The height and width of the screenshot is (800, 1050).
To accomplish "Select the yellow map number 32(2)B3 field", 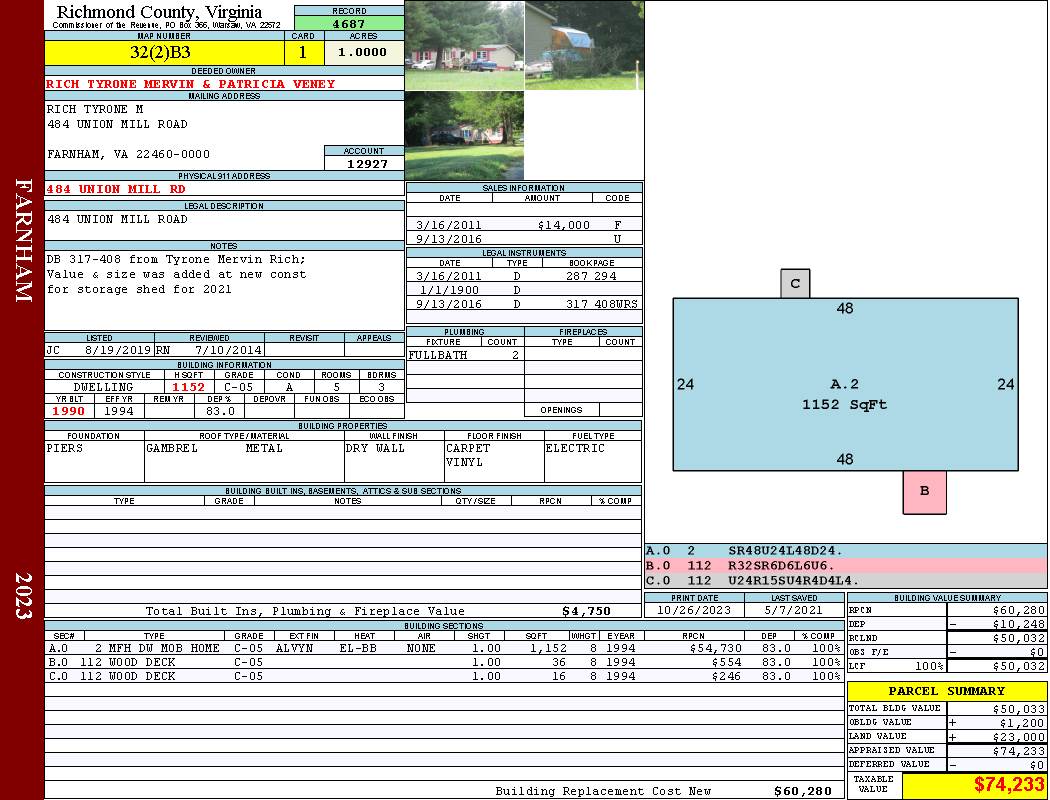I will coord(165,52).
